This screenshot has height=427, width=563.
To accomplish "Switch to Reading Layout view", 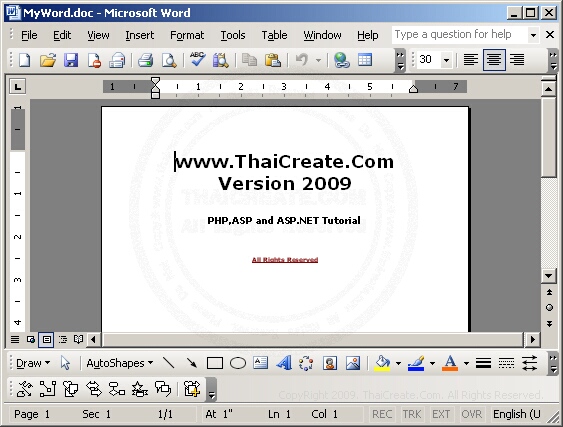I will (78, 339).
